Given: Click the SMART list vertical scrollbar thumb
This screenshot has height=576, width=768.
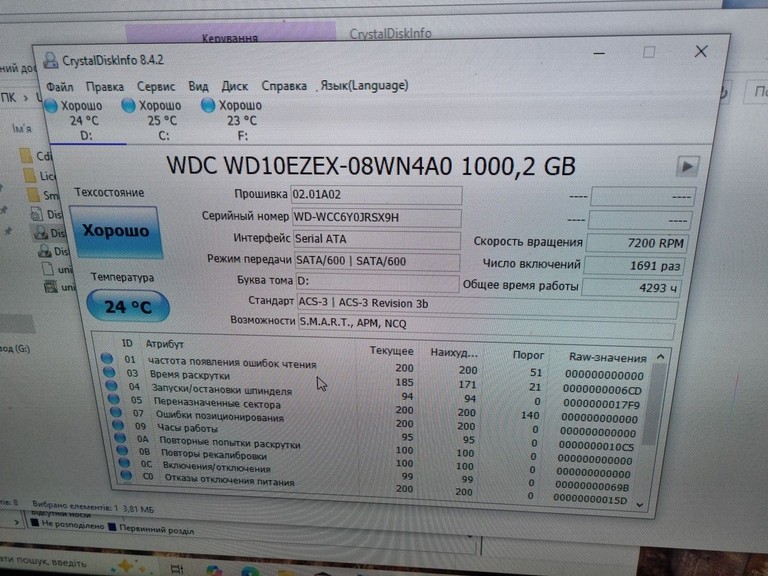Looking at the screenshot, I should coord(653,405).
